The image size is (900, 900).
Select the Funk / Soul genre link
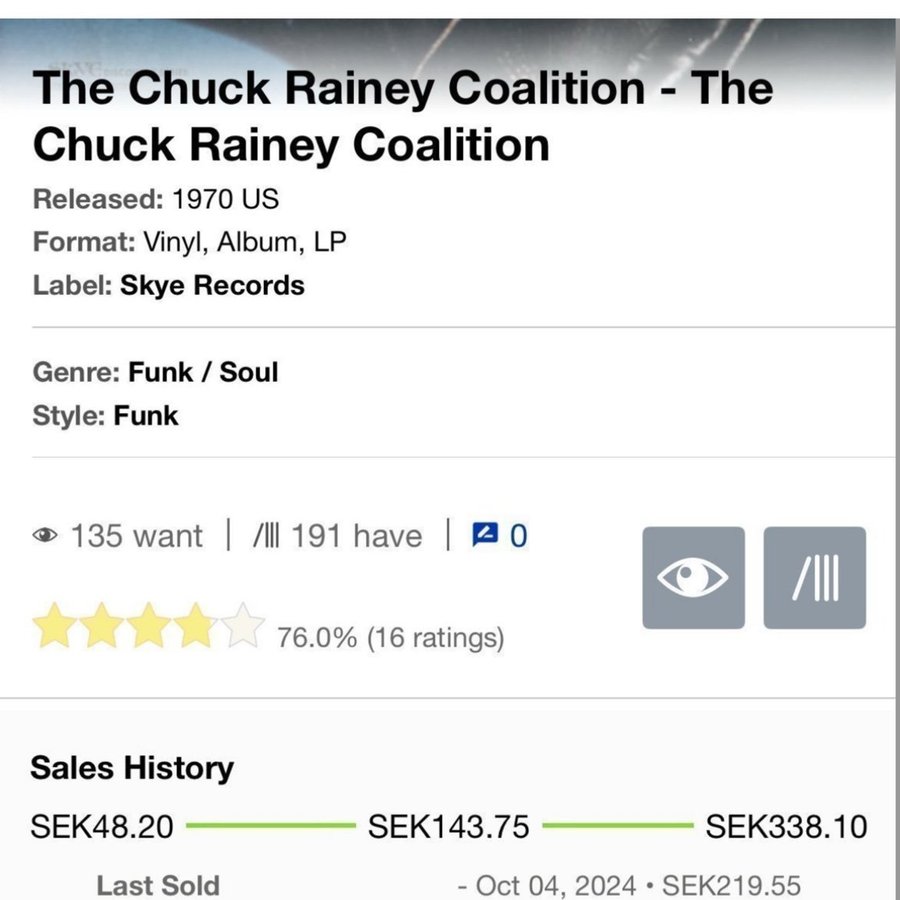(x=203, y=372)
